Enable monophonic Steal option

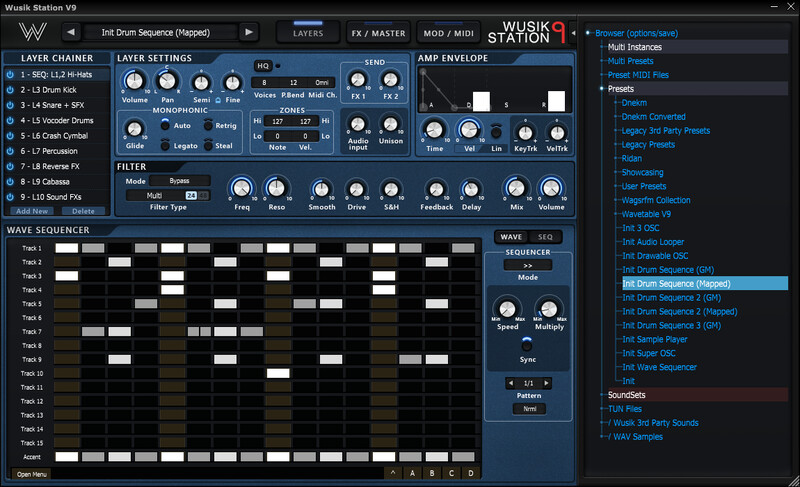coord(208,145)
